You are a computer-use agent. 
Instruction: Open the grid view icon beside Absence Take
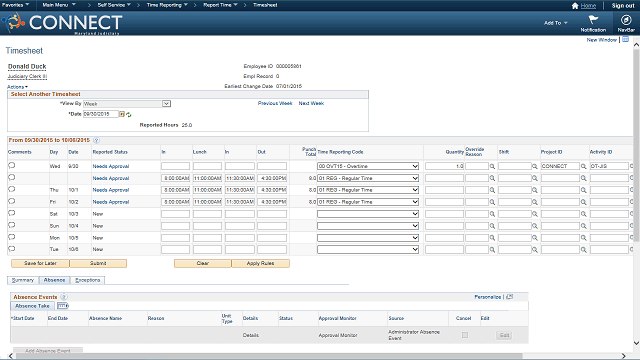point(62,306)
